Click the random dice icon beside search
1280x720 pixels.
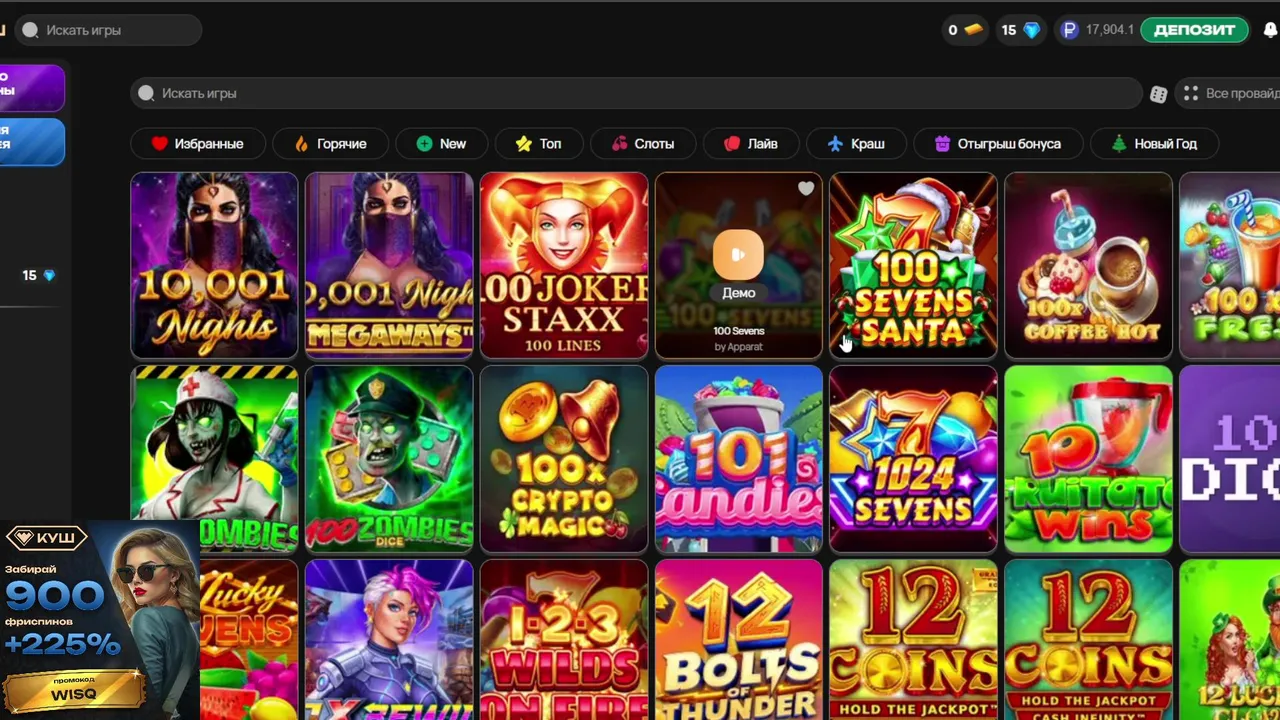[1158, 94]
